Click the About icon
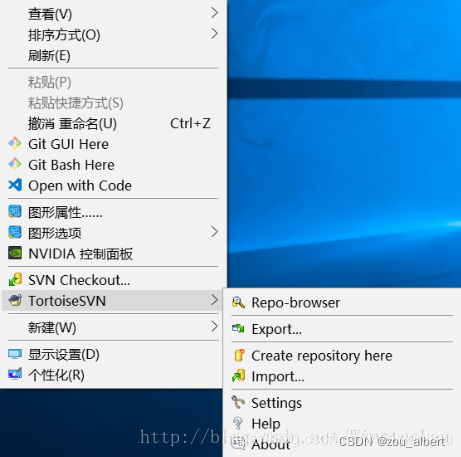 click(238, 443)
